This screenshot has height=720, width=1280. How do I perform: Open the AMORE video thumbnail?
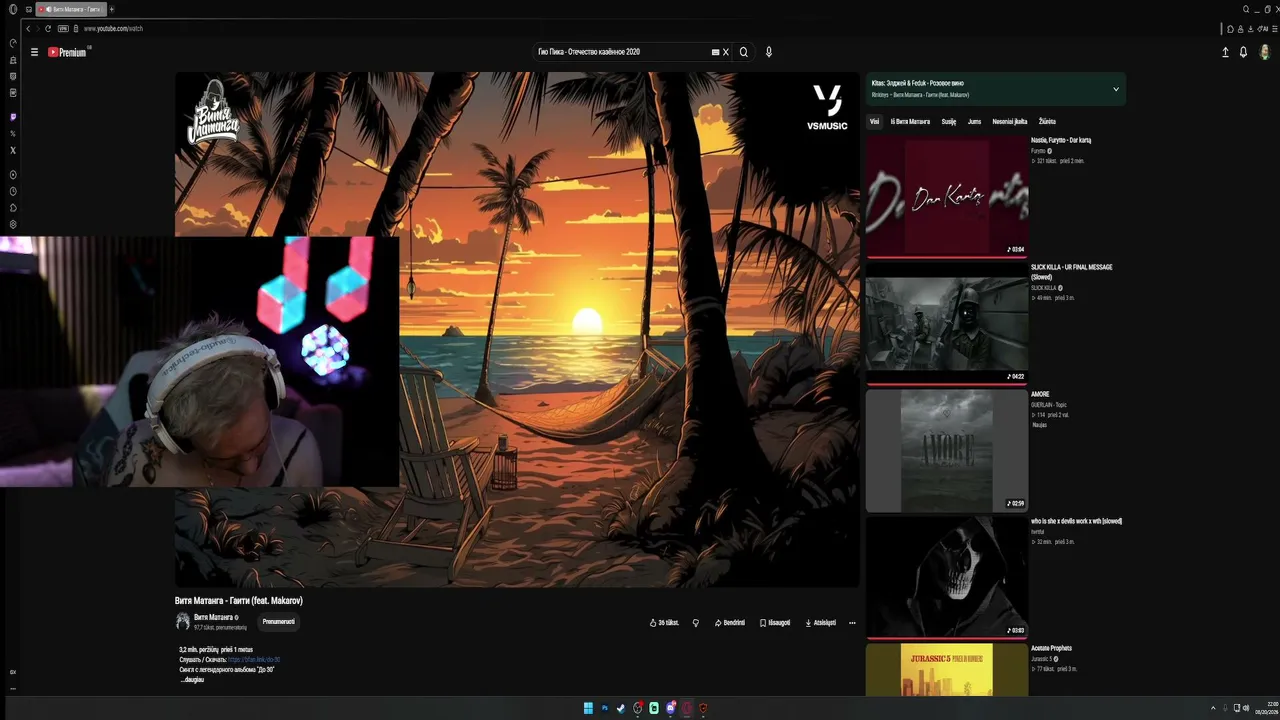[x=946, y=450]
